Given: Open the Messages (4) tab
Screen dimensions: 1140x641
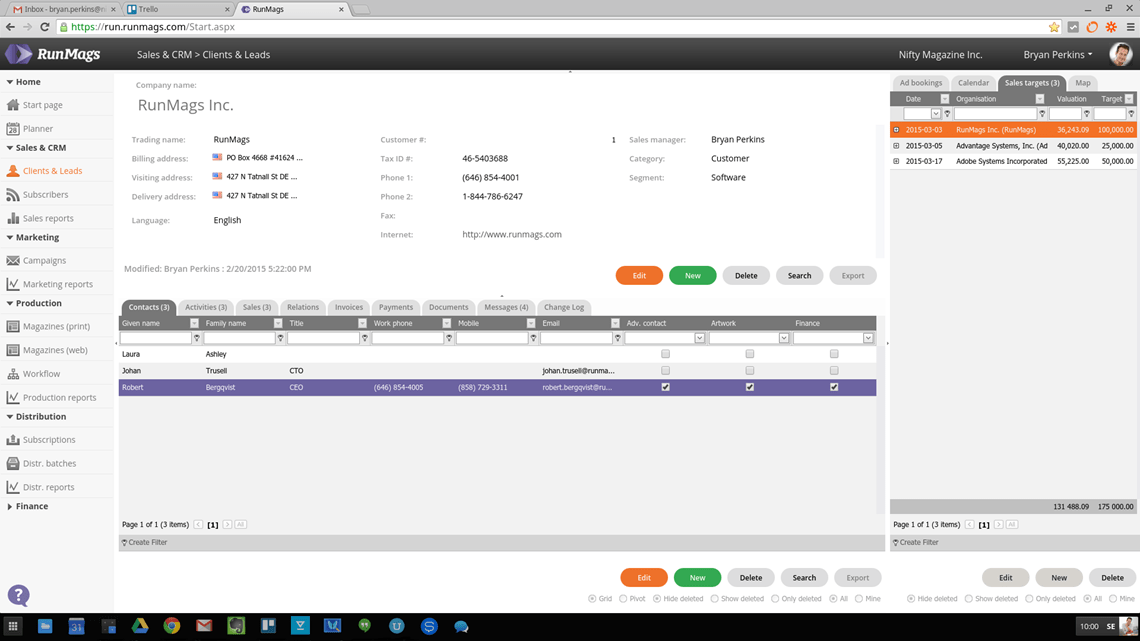Looking at the screenshot, I should 506,307.
